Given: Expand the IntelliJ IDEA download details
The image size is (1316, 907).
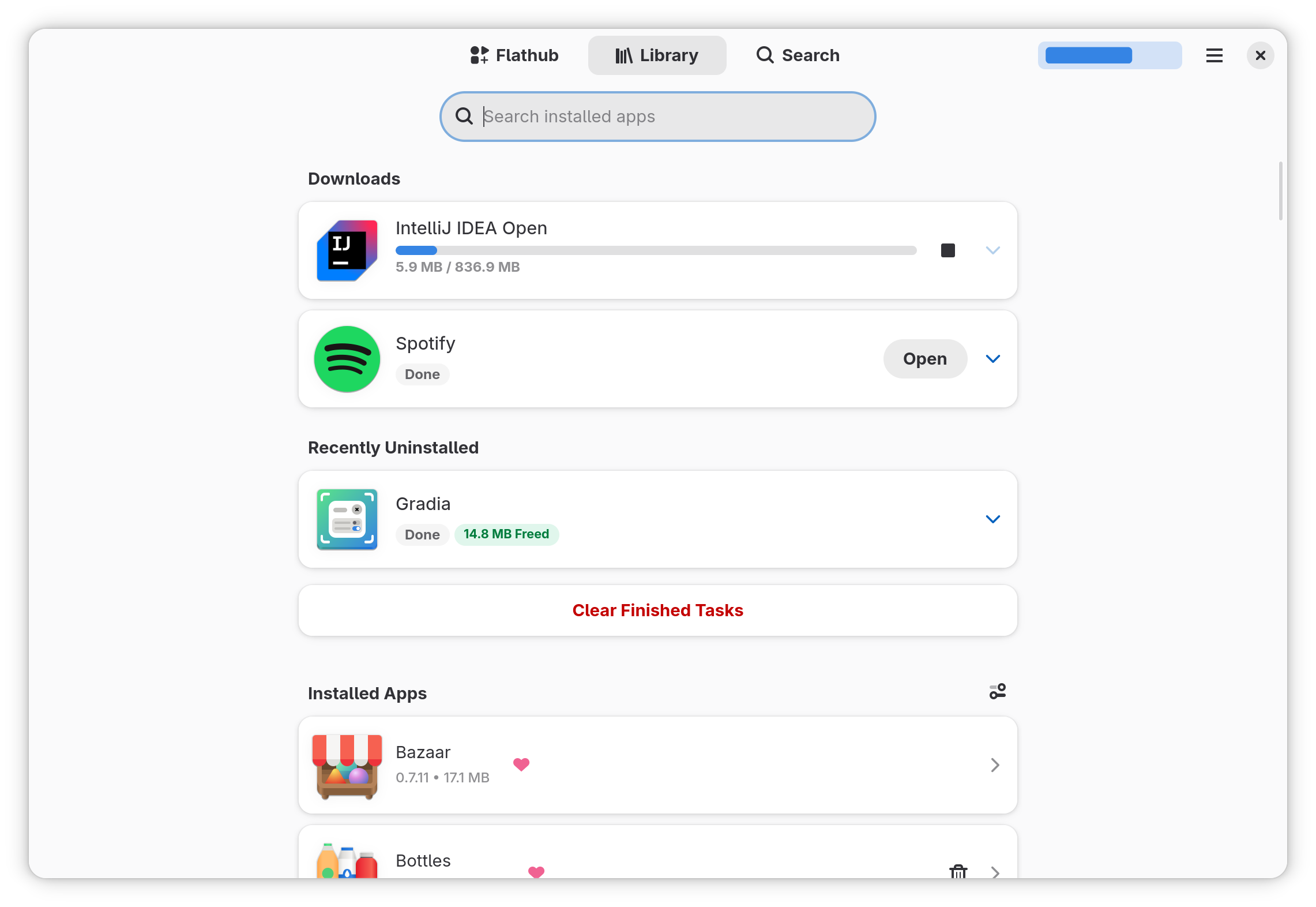Looking at the screenshot, I should coord(993,250).
